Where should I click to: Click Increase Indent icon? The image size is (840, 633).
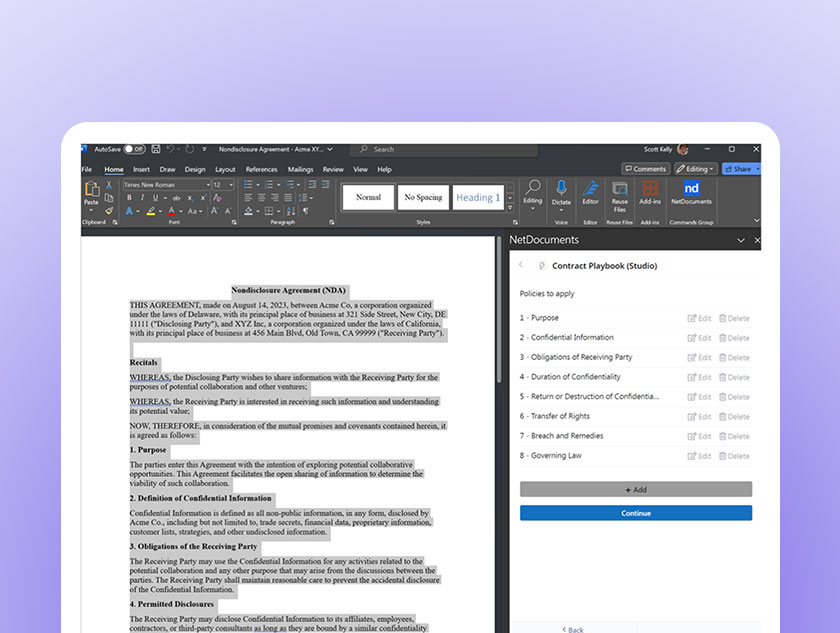[x=325, y=184]
